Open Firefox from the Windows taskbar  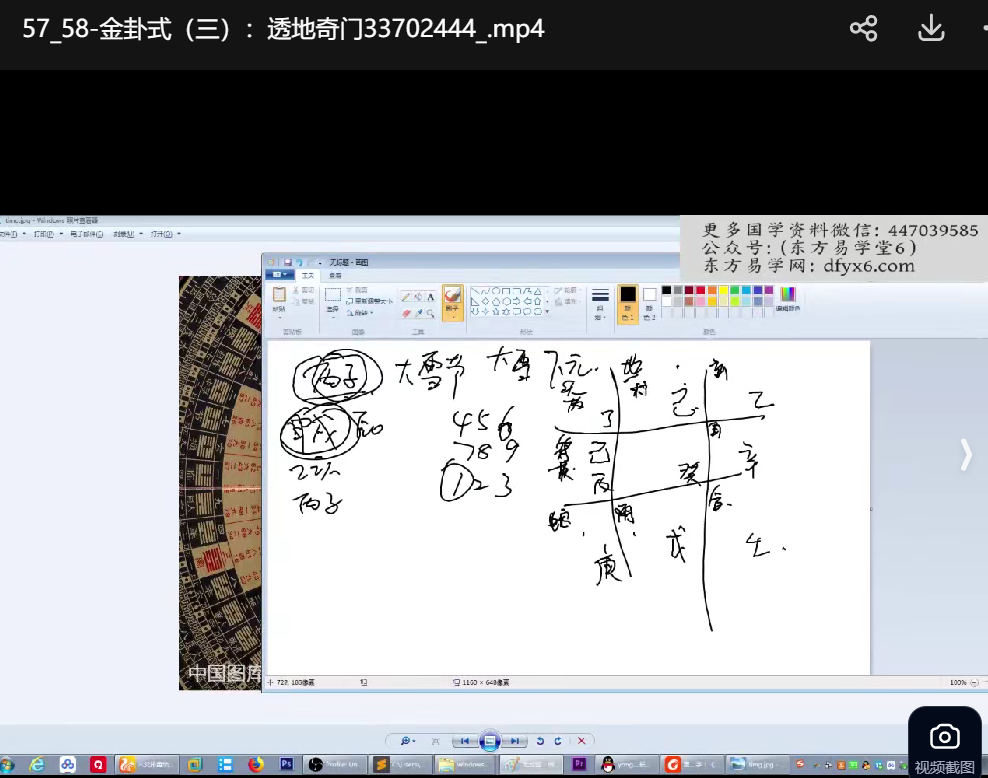255,765
